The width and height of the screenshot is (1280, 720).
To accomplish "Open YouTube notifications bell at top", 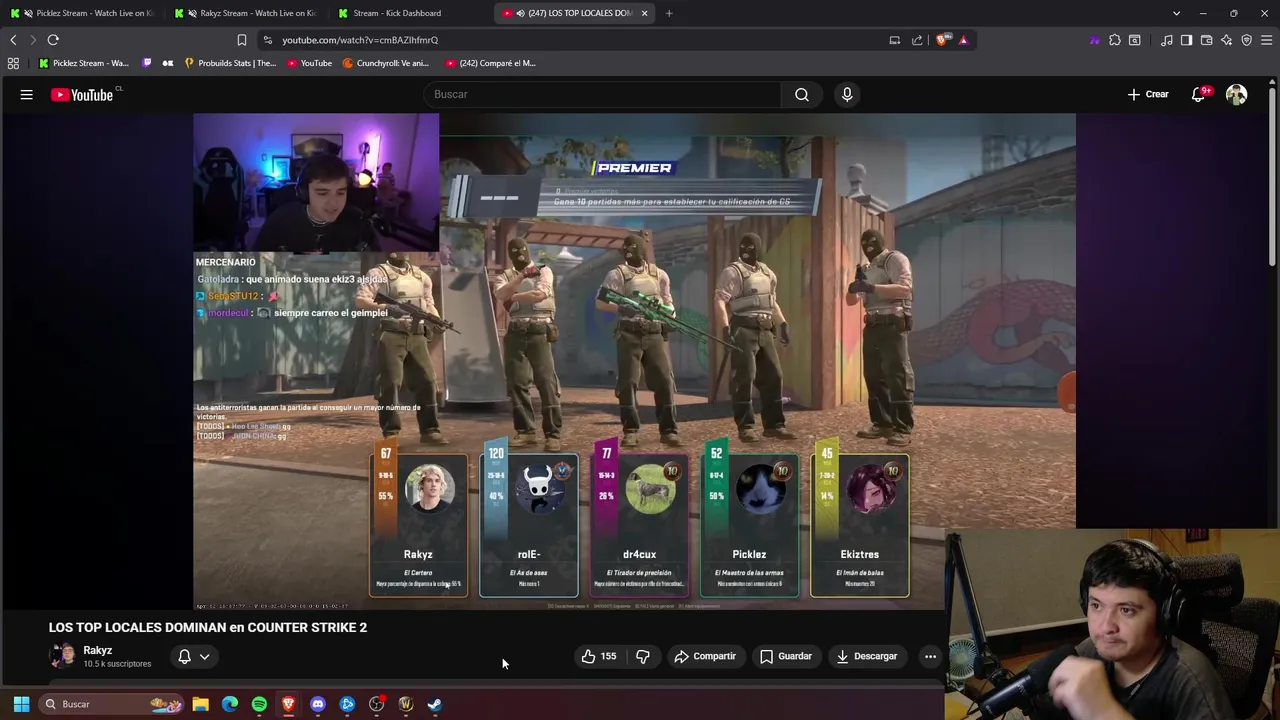I will tap(1198, 94).
